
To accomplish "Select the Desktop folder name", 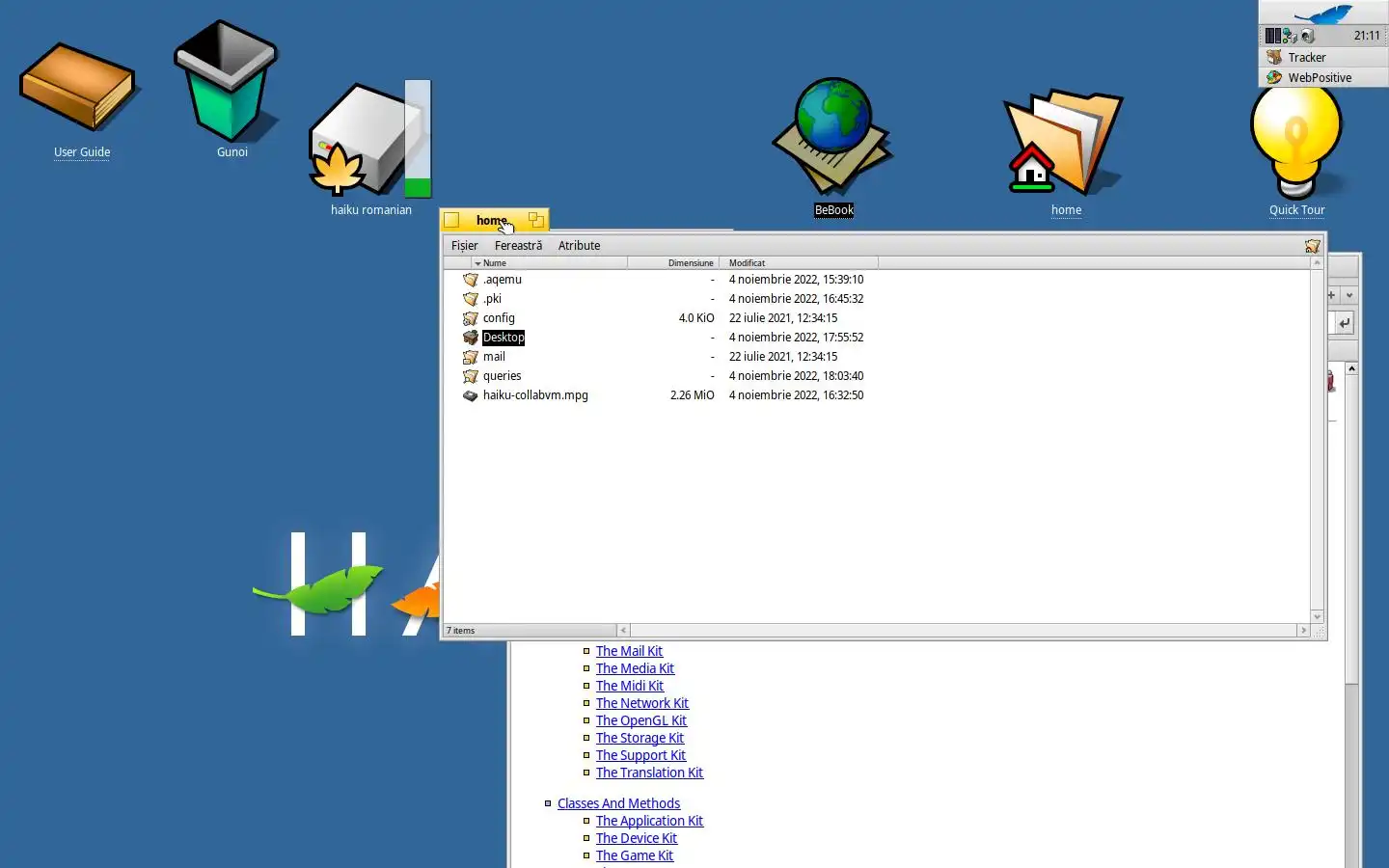I will (x=504, y=338).
